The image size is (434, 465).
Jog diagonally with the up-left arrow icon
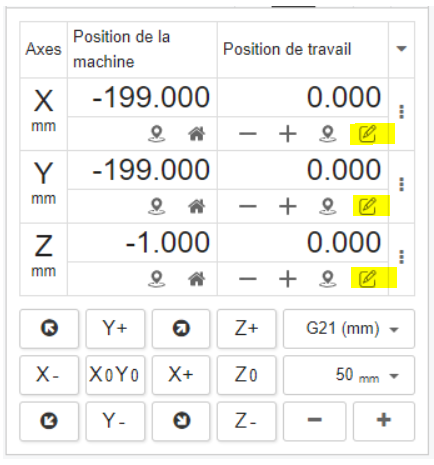[49, 328]
